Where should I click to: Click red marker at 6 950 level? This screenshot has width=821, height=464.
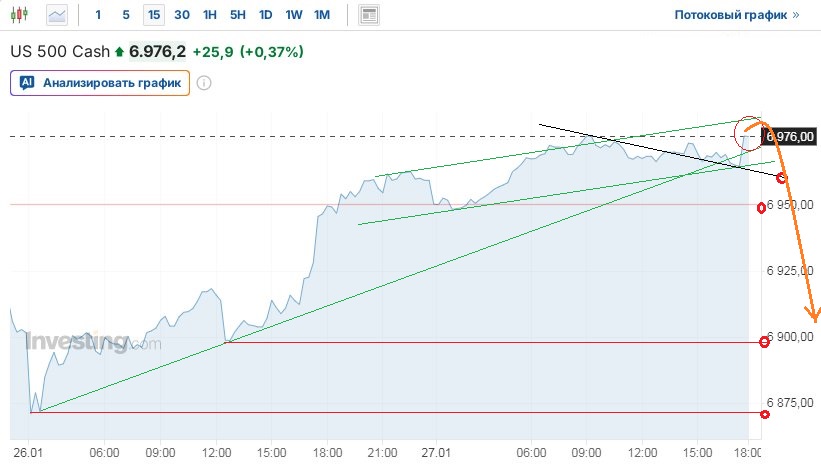click(x=762, y=207)
